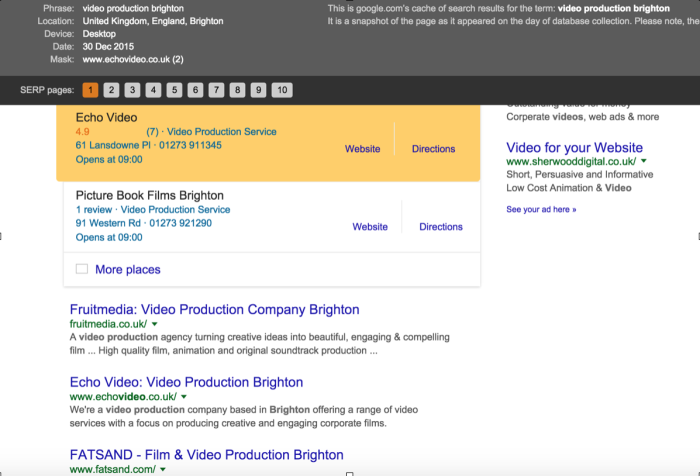Expand the fruitmedia.co.uk dropdown arrow
700x476 pixels.
point(154,324)
